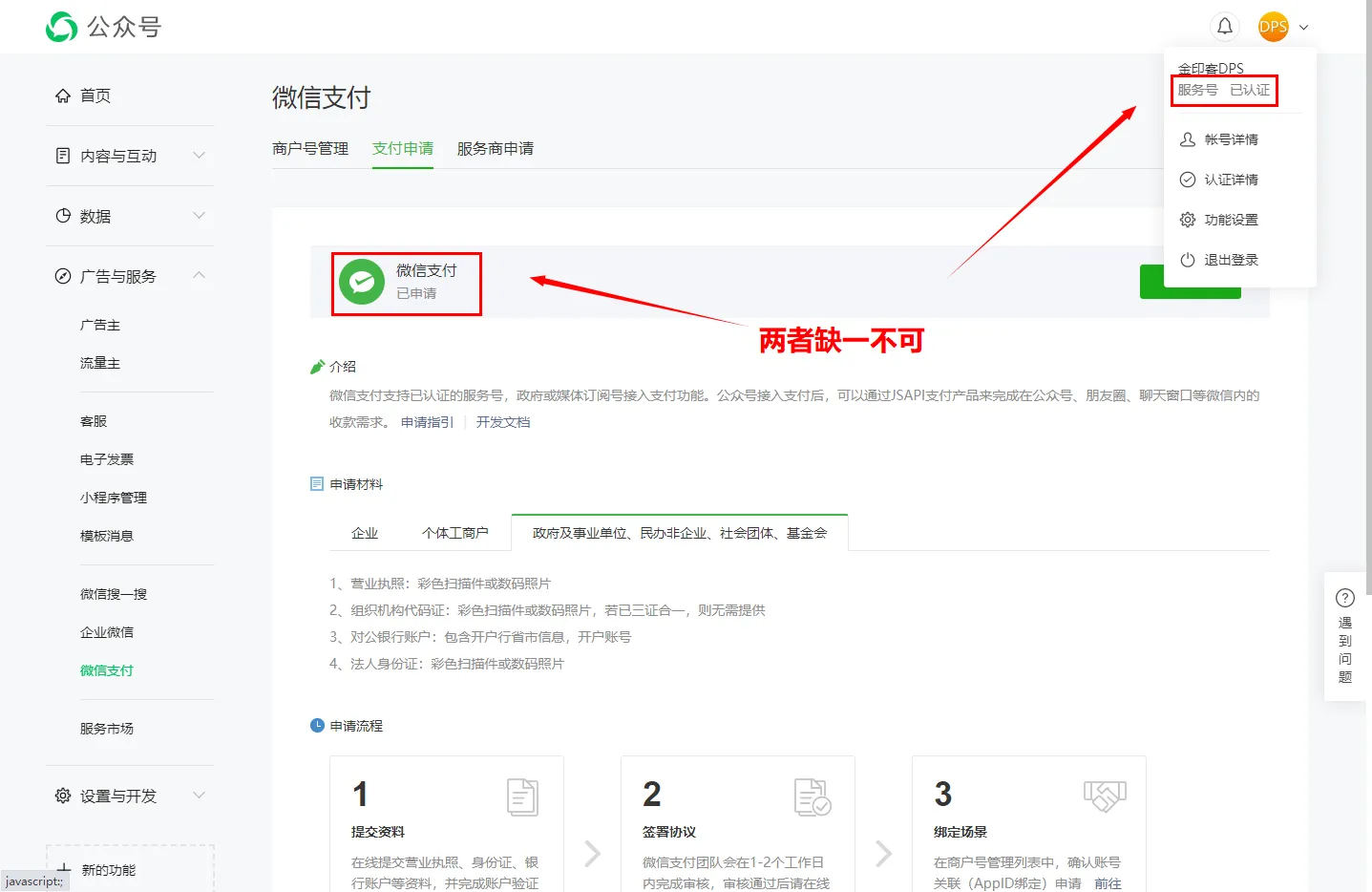Click the 功能设置 gear icon

pos(1188,220)
